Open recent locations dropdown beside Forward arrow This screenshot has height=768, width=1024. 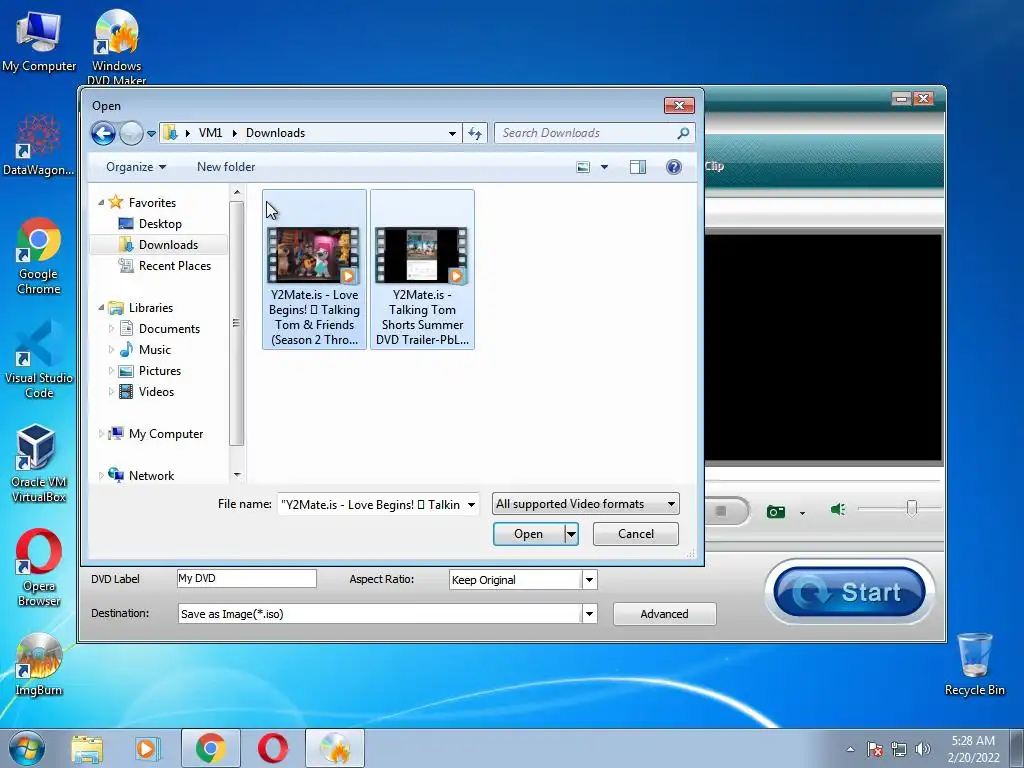pos(152,133)
